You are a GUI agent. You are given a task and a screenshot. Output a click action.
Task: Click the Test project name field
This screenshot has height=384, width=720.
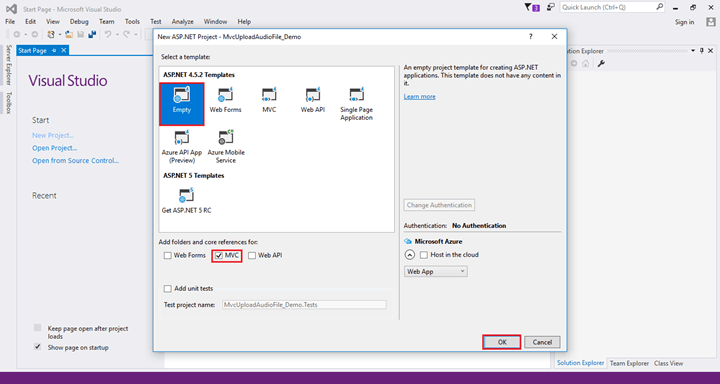304,305
